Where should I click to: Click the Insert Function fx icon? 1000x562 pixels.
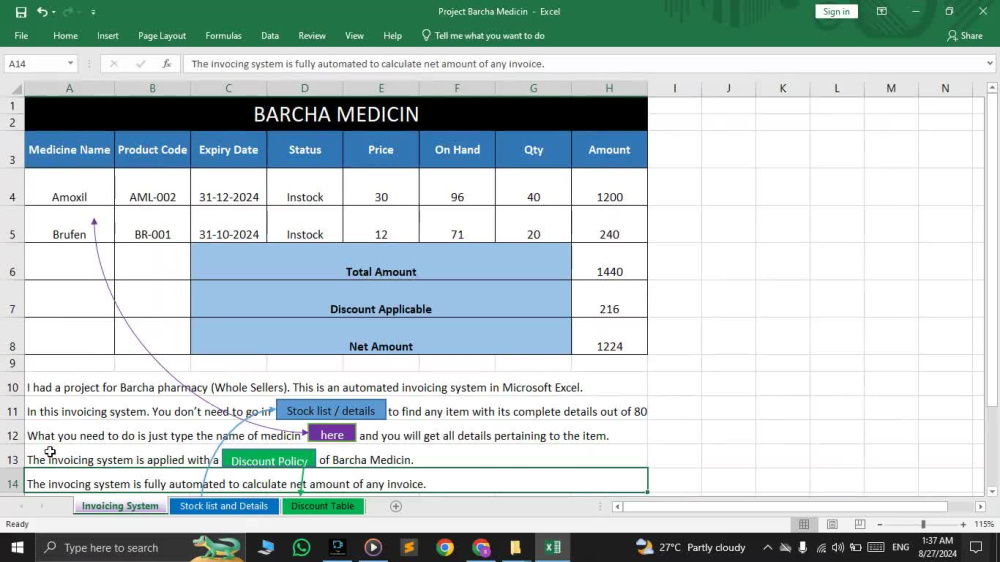click(166, 64)
